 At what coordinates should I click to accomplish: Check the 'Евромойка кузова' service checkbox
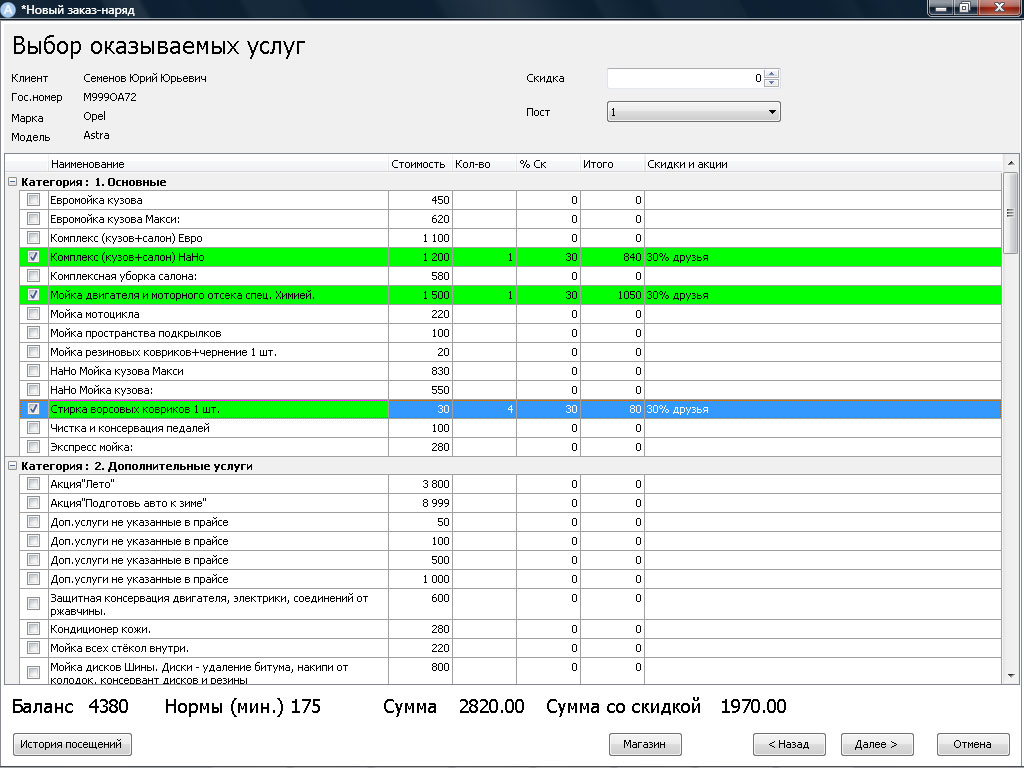[x=34, y=200]
